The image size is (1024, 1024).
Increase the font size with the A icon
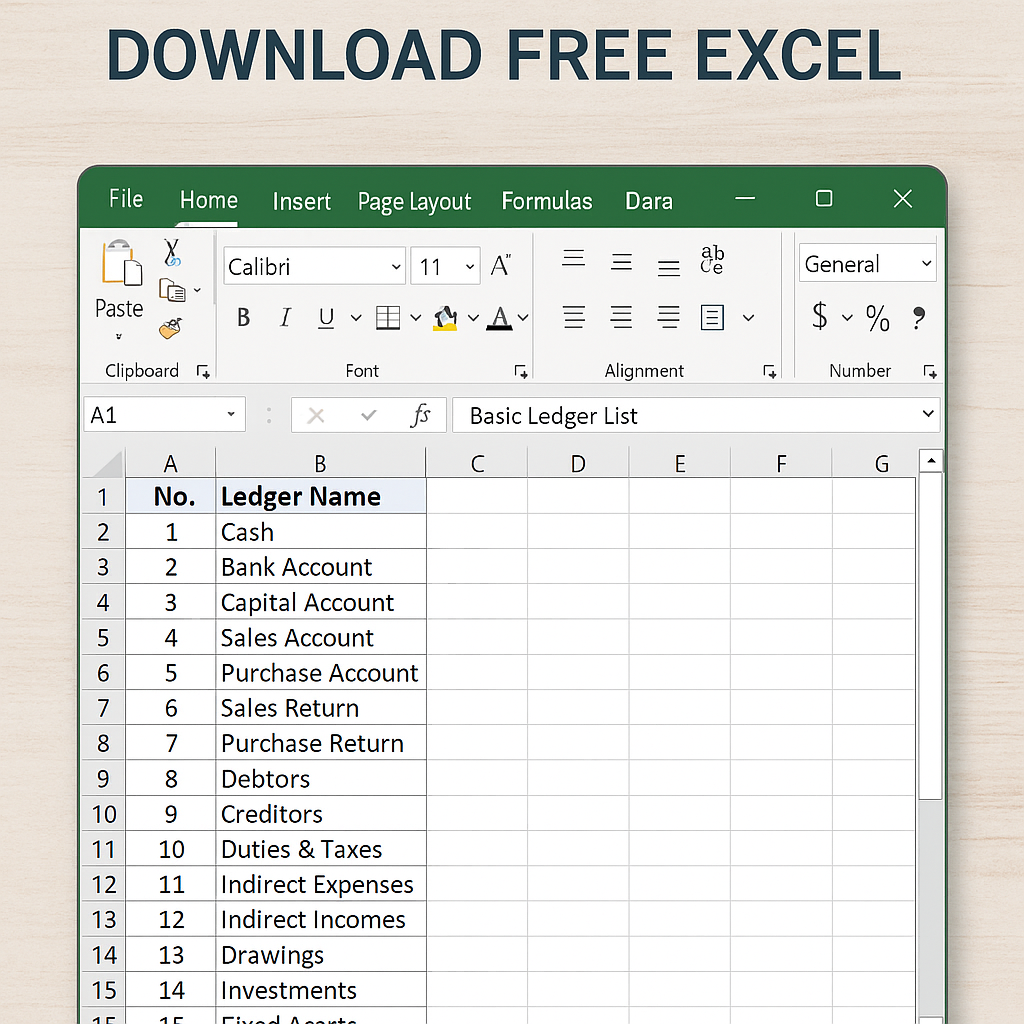point(500,264)
